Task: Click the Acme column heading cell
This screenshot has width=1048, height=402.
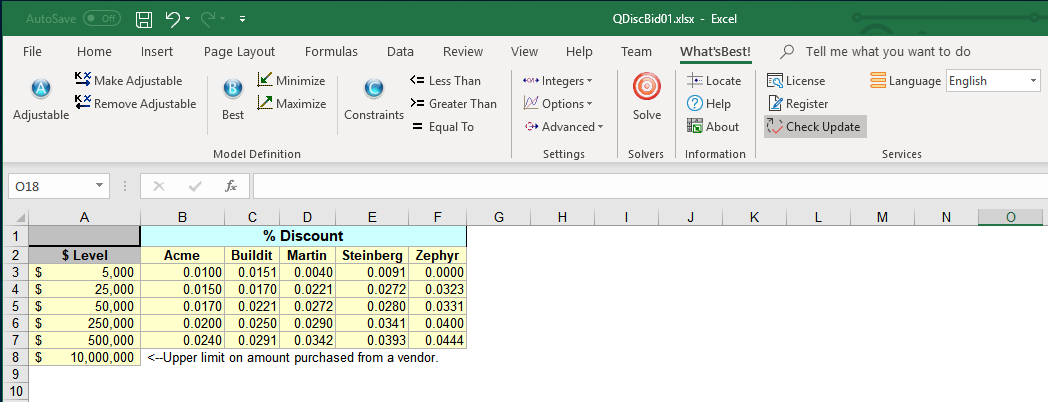Action: [182, 255]
